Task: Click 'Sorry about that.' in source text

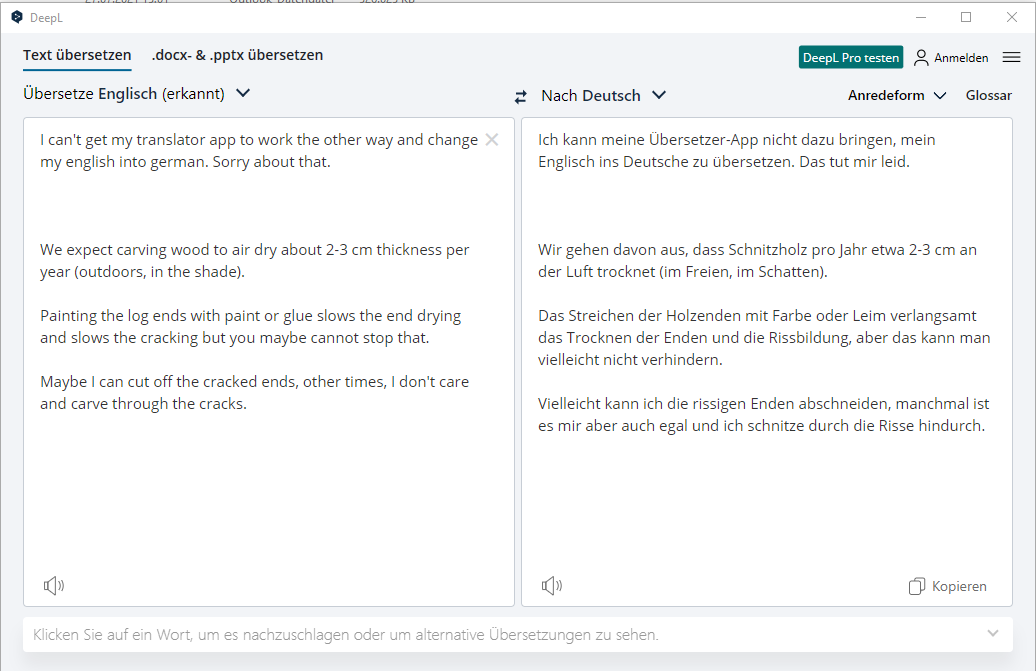Action: [271, 162]
